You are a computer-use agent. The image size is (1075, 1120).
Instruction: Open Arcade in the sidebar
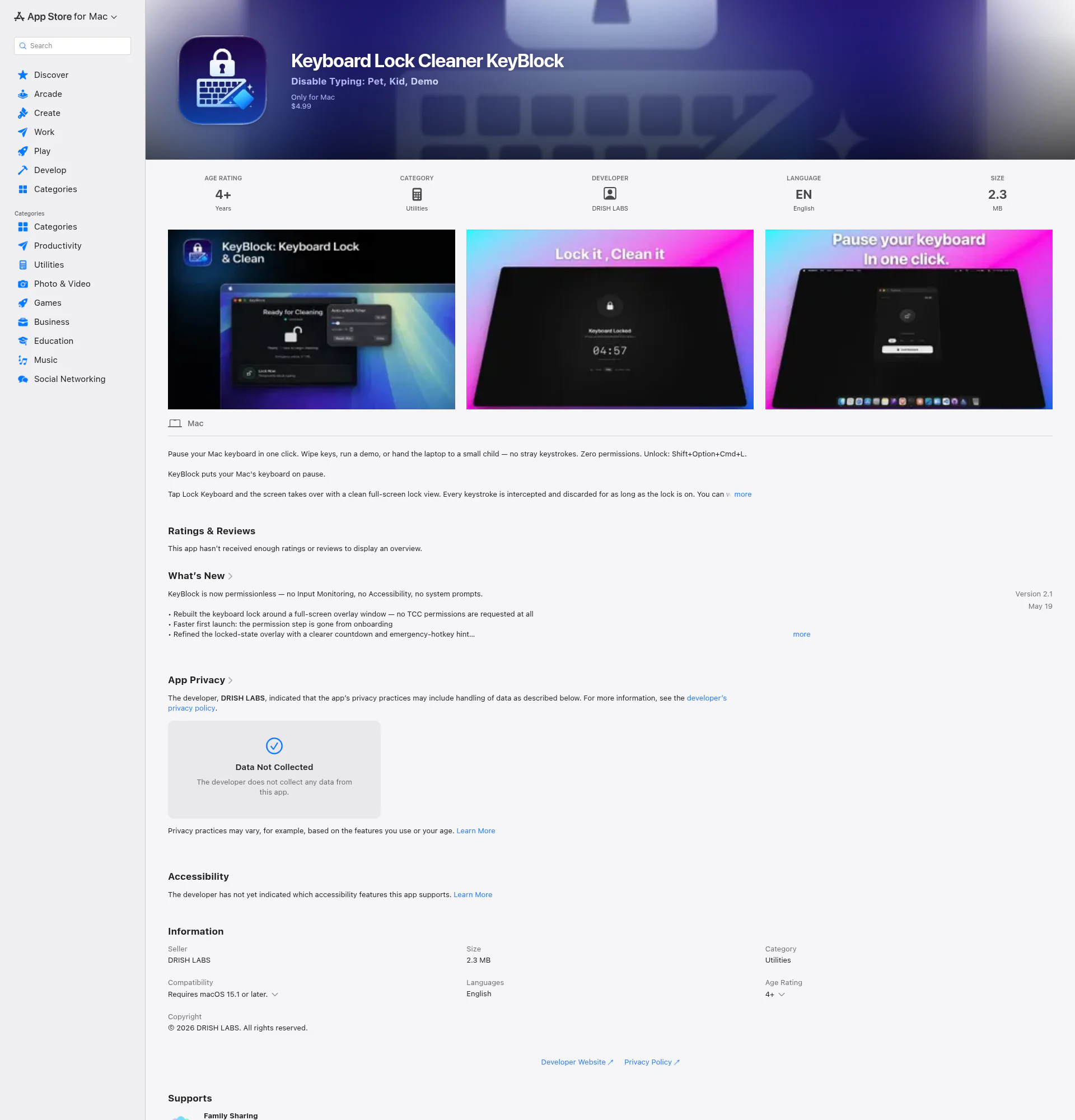click(x=48, y=94)
